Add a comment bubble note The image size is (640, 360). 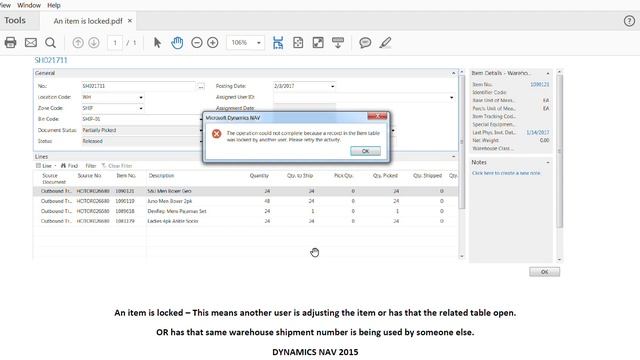coord(365,42)
